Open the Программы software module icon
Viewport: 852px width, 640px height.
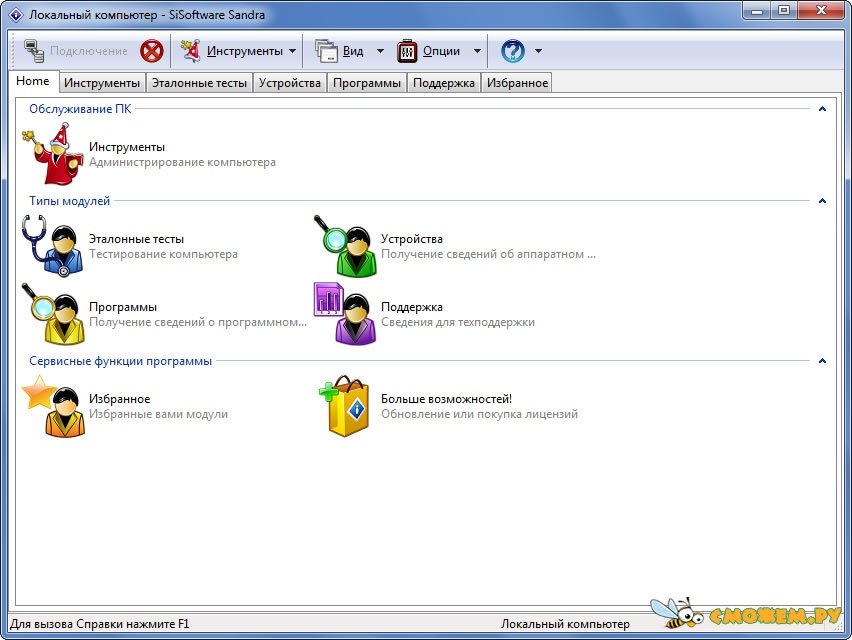pos(50,314)
